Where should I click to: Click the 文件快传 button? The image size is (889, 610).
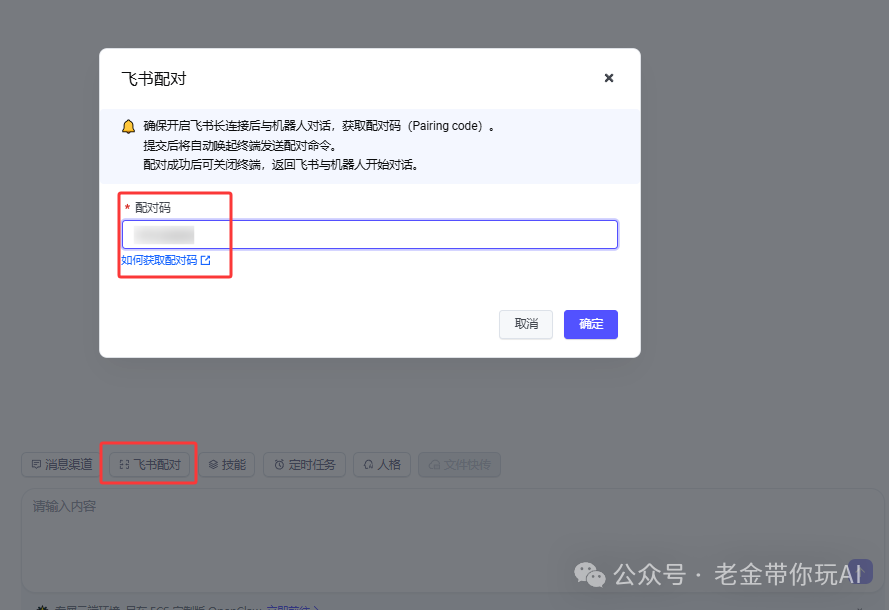[459, 465]
